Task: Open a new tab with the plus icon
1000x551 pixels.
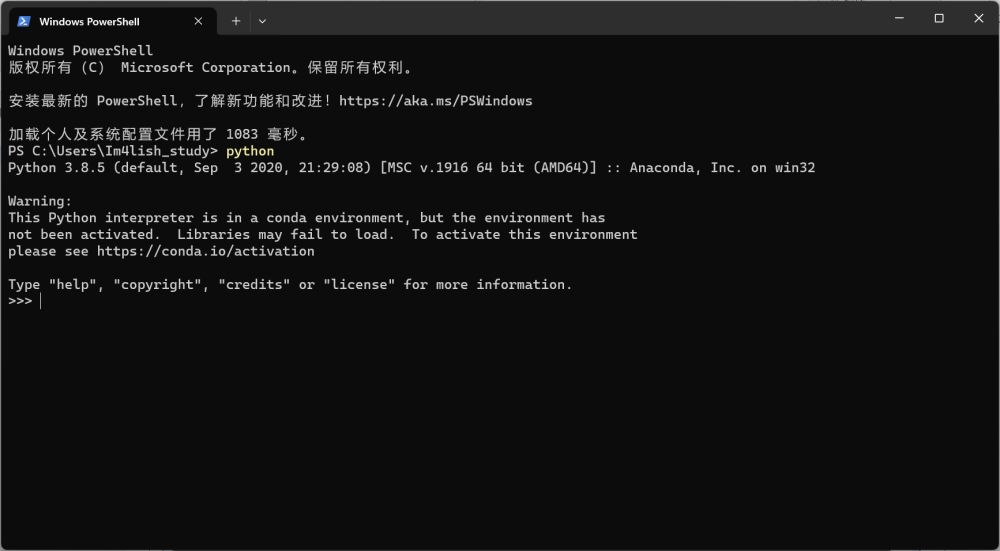Action: [x=236, y=21]
